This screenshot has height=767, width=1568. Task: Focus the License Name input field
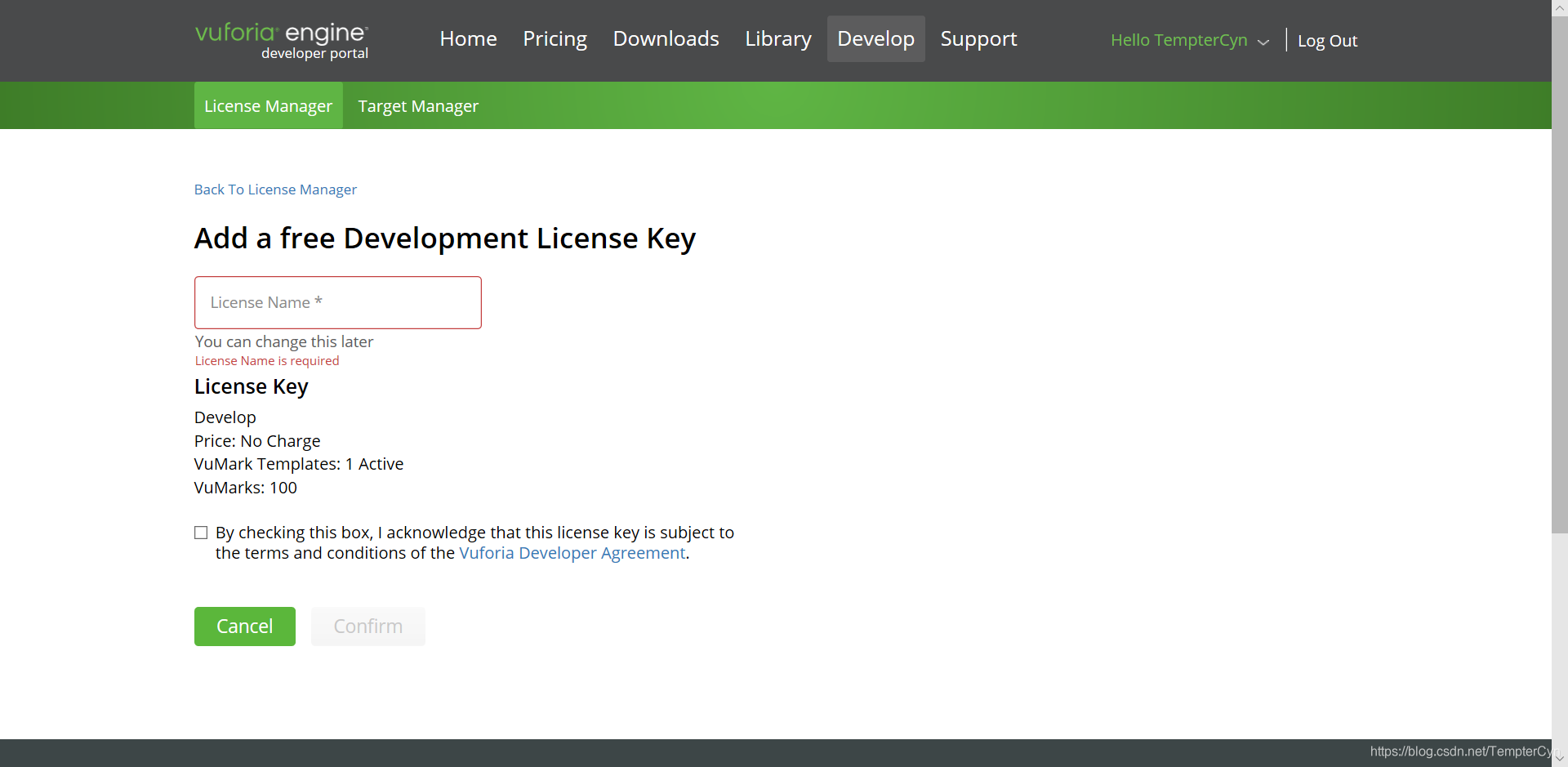[x=338, y=302]
